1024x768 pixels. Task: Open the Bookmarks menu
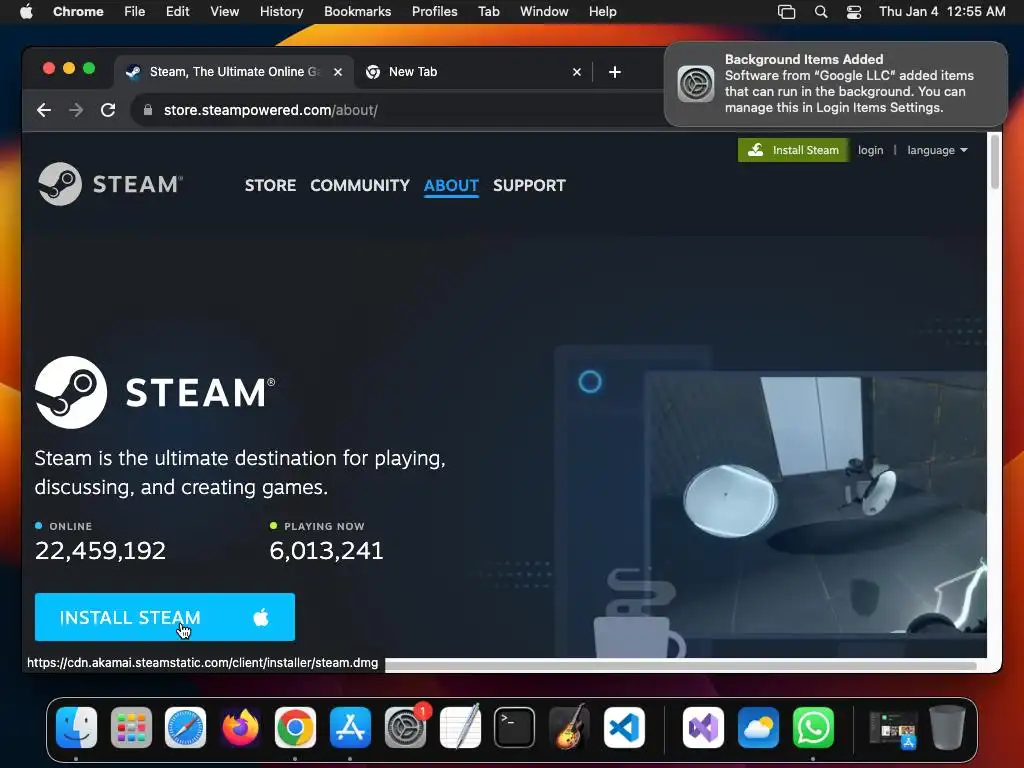(x=357, y=12)
